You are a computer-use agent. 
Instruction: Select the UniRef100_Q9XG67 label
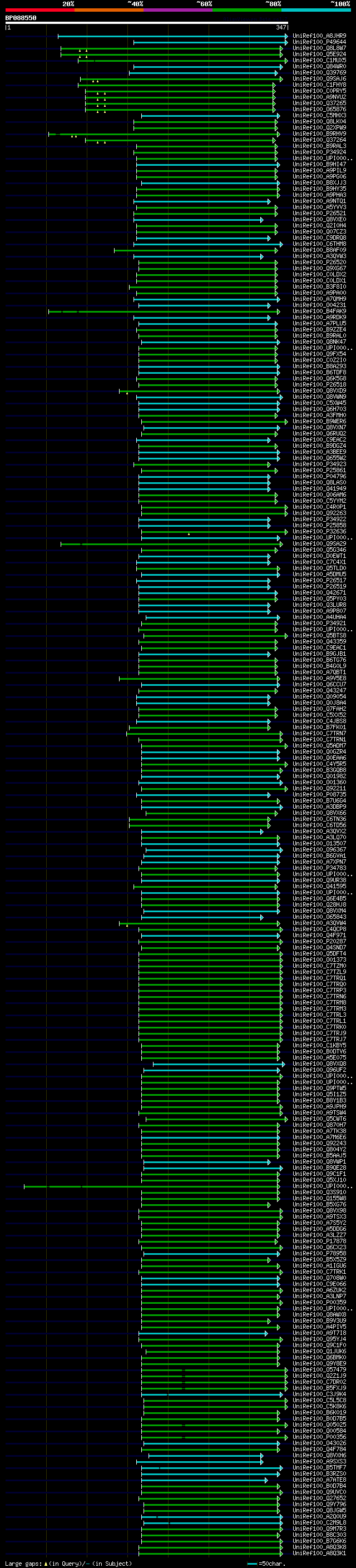[x=319, y=269]
